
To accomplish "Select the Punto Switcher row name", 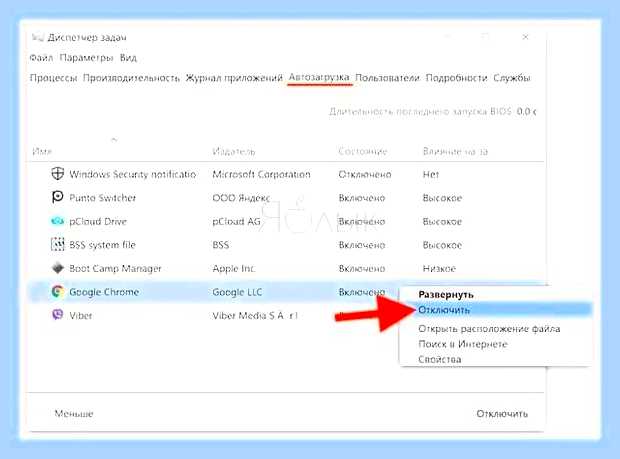I will 102,198.
